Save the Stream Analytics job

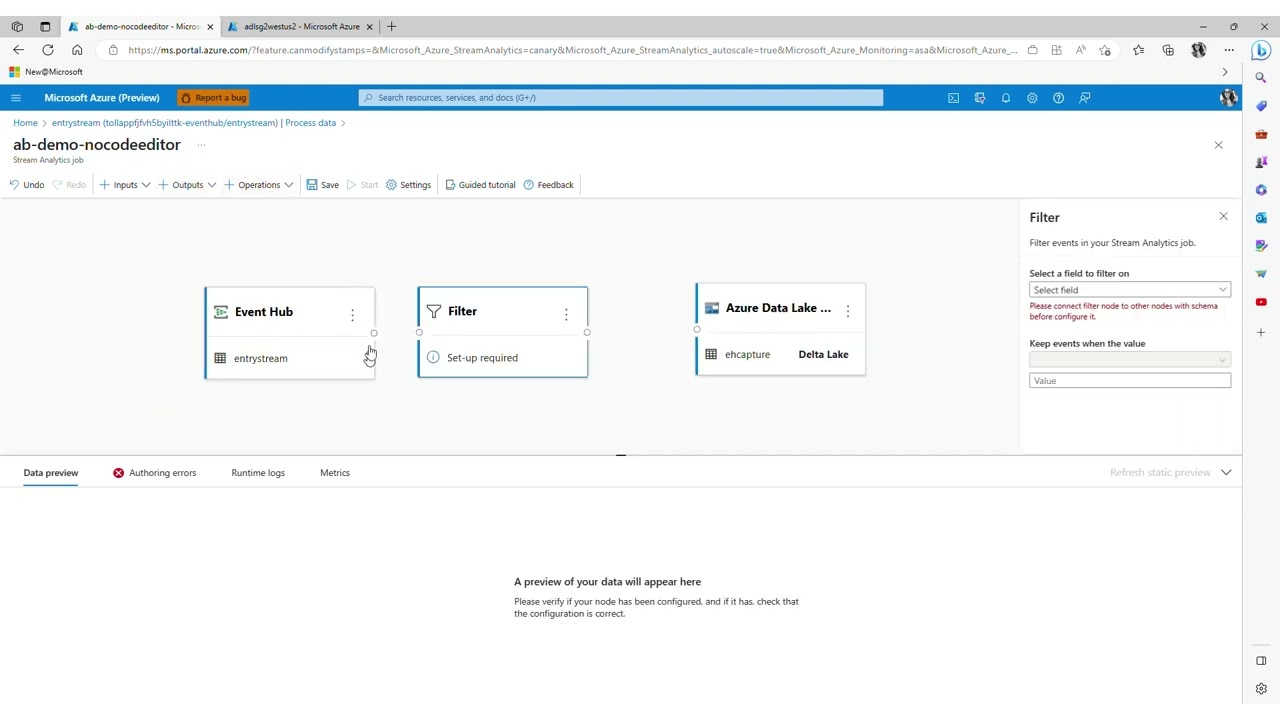(x=323, y=185)
